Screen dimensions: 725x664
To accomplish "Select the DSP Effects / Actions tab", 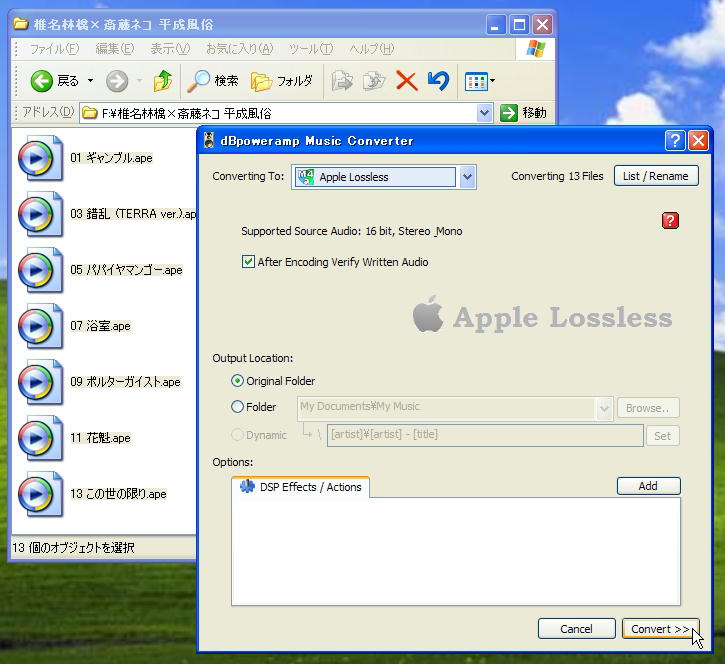I will tap(301, 487).
